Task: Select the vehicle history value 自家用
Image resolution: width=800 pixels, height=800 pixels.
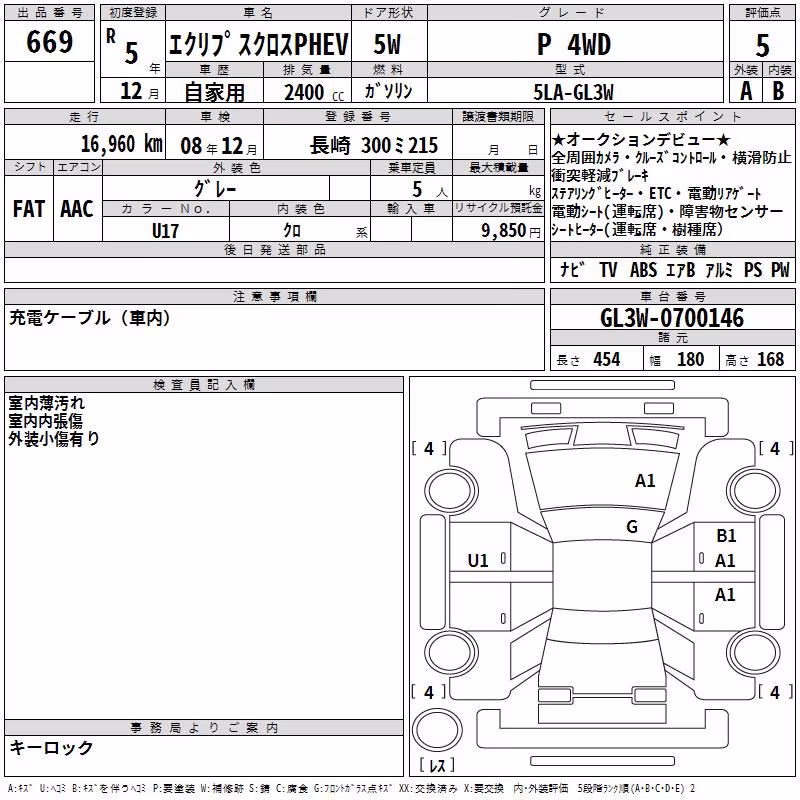Action: (214, 92)
